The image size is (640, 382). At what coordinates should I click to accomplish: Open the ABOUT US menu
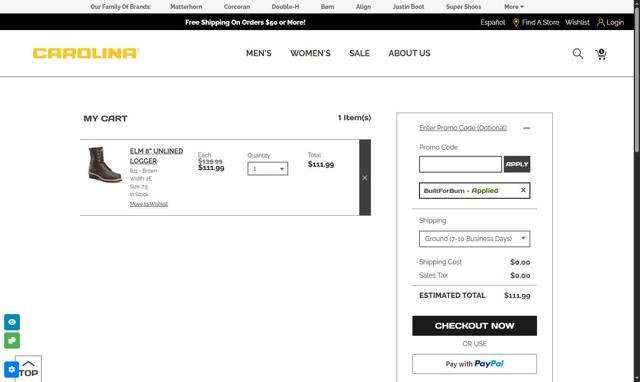409,53
